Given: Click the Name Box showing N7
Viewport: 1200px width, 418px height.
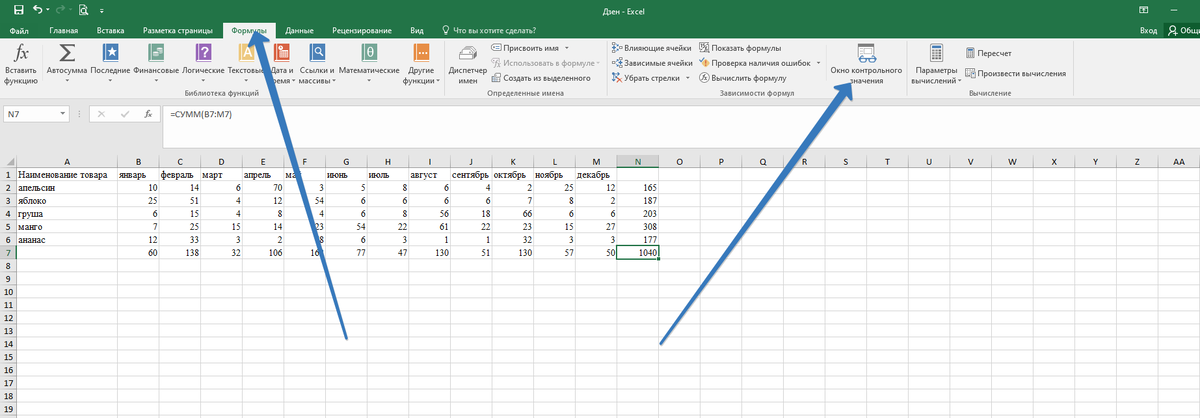Looking at the screenshot, I should point(30,114).
